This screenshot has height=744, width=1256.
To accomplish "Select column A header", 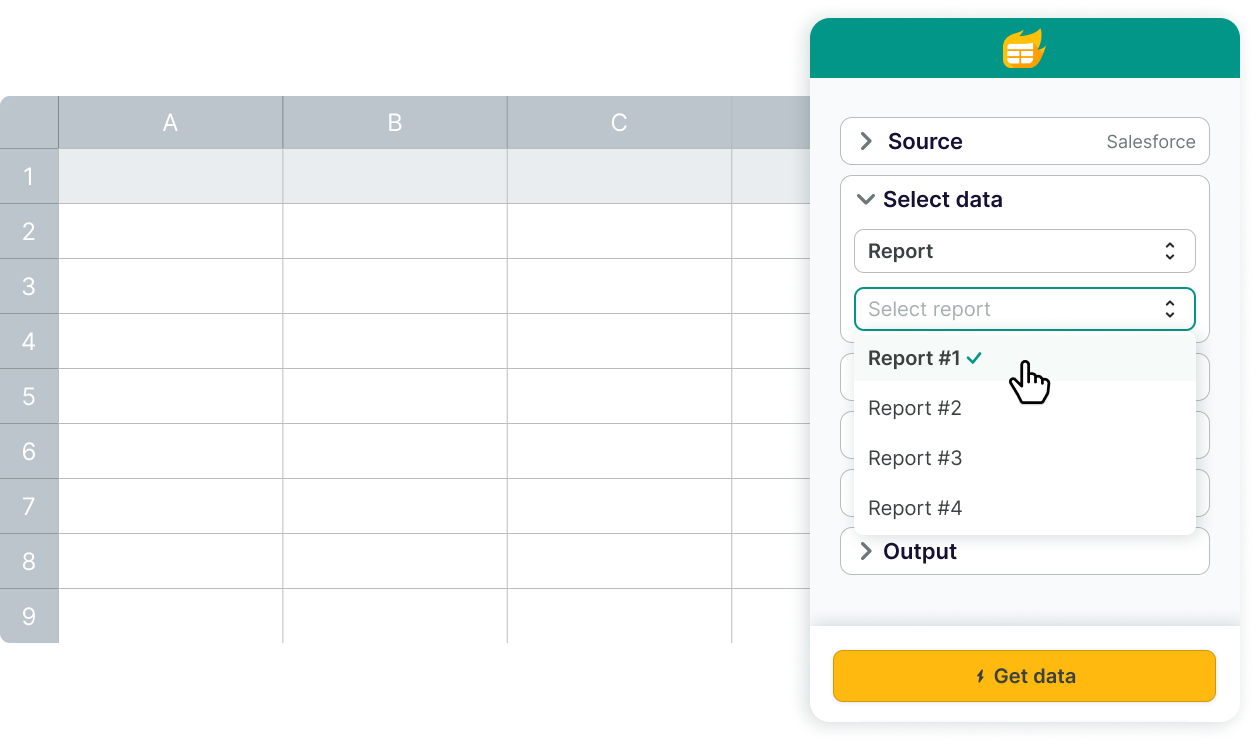I will [x=170, y=123].
